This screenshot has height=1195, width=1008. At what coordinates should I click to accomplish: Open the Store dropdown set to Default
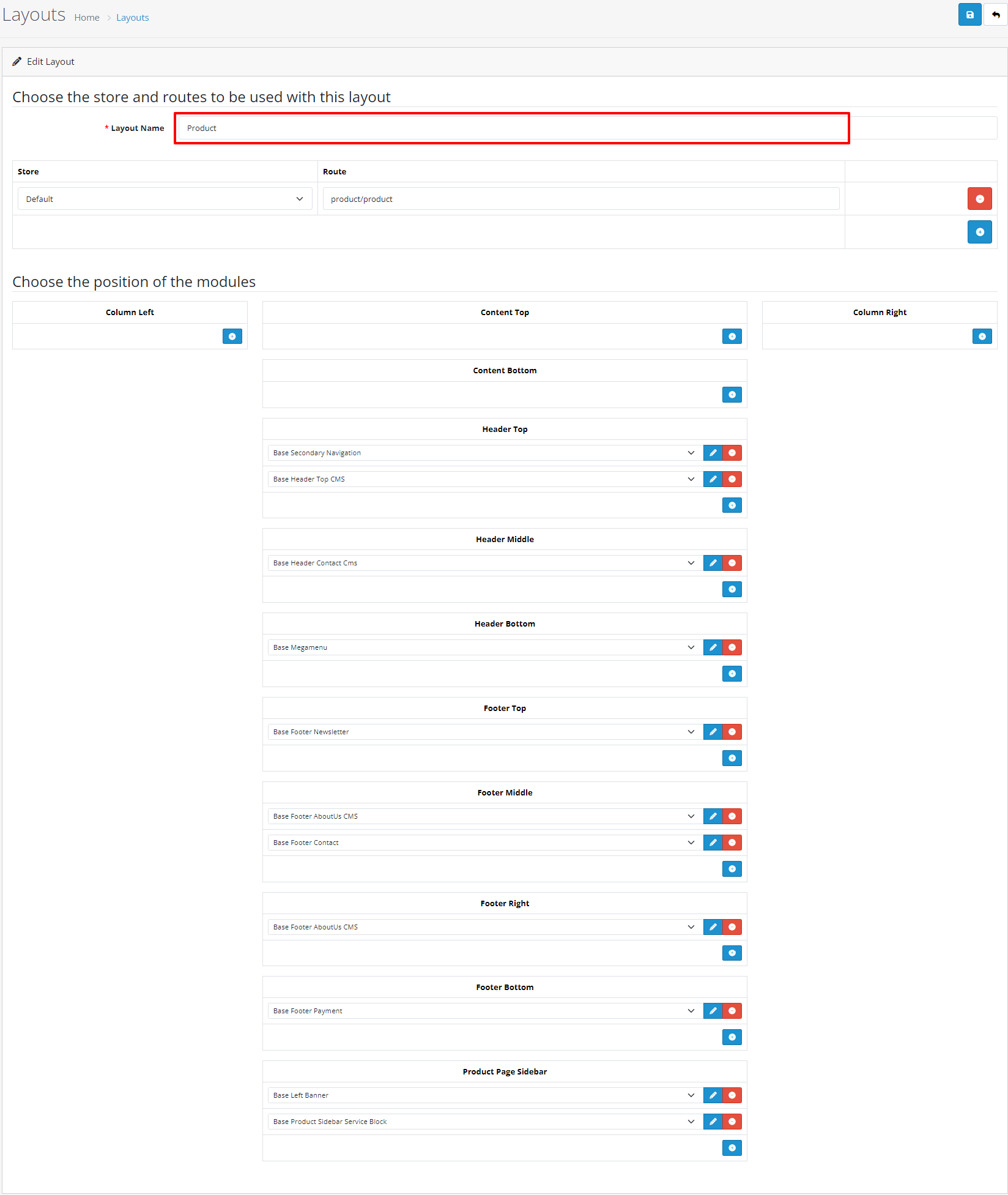pyautogui.click(x=165, y=199)
